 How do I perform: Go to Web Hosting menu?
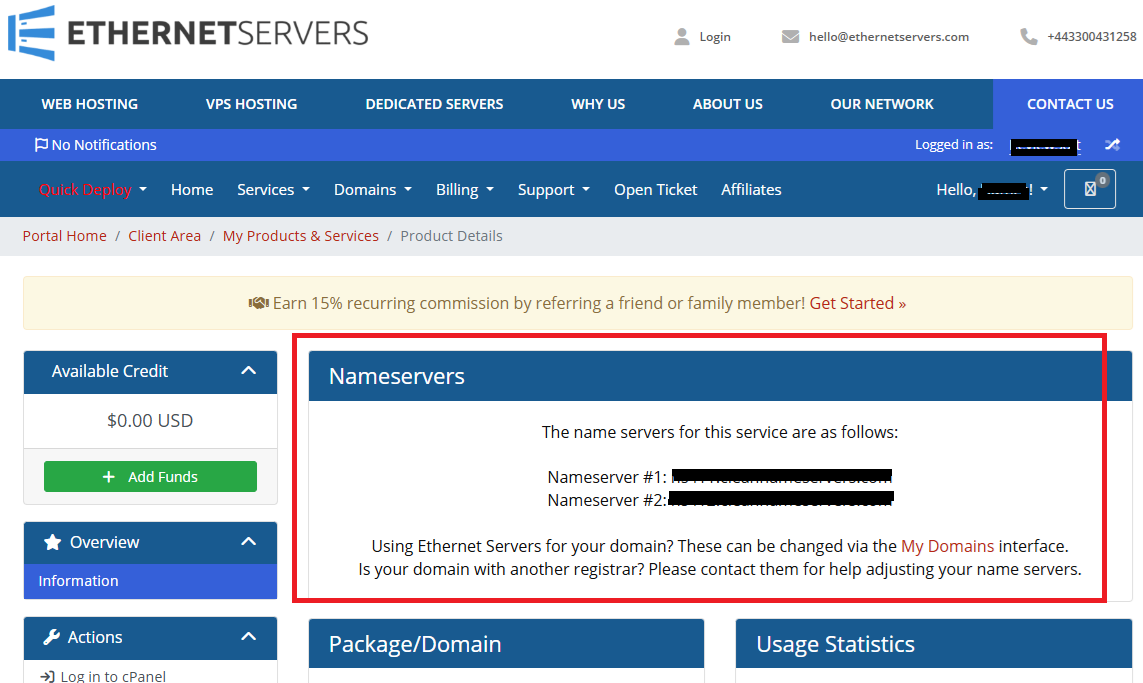90,104
